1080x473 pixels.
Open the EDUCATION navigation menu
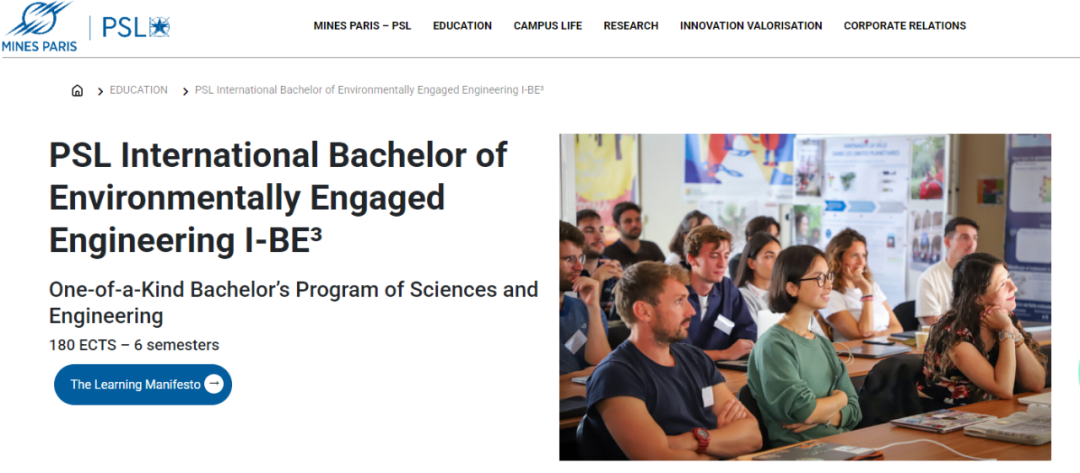[x=462, y=26]
